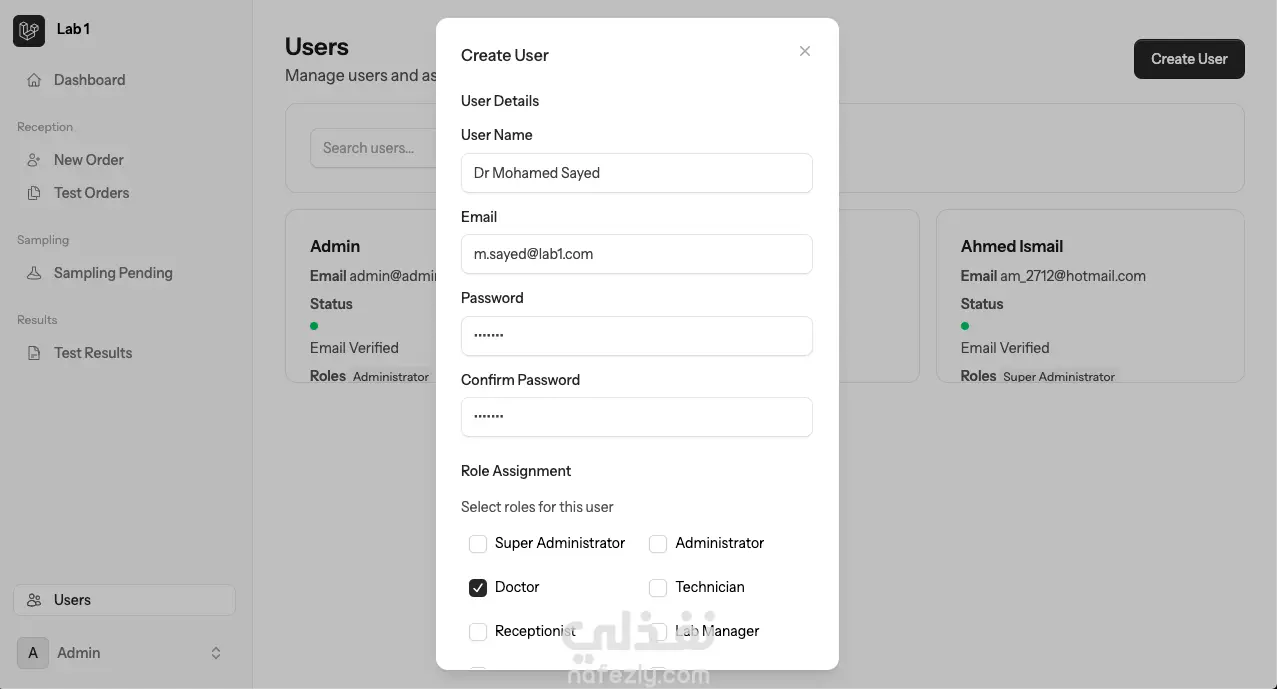Image resolution: width=1277 pixels, height=689 pixels.
Task: Go to Test Results in sidebar
Action: pos(93,353)
